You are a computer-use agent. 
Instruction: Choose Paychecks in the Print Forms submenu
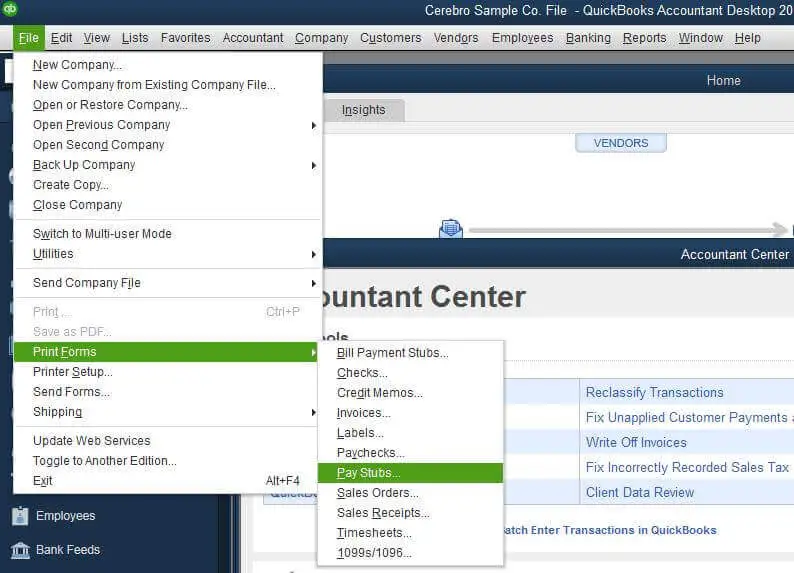point(370,453)
